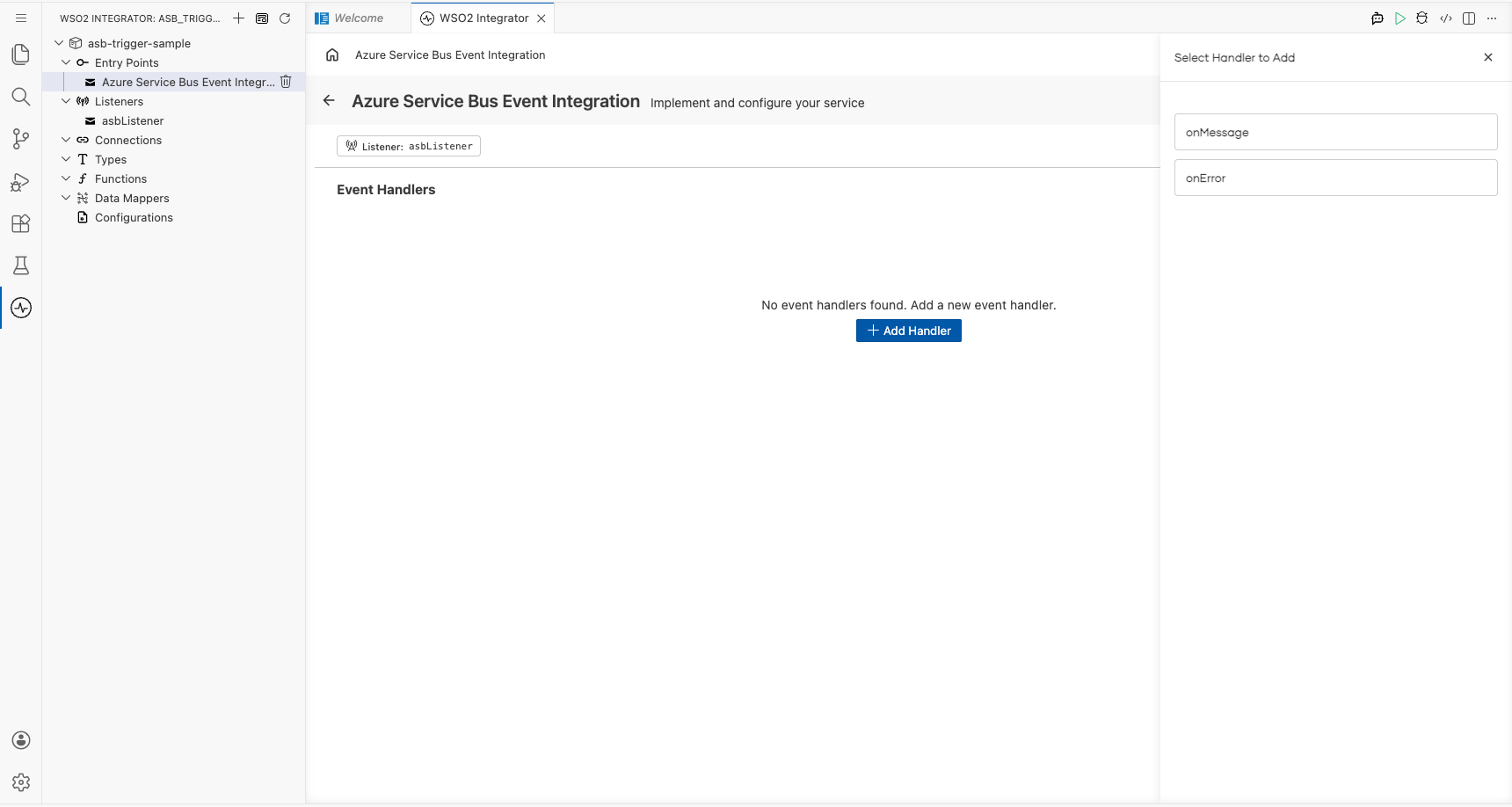The image size is (1512, 807).
Task: Open Run and Debug view
Action: tap(21, 181)
